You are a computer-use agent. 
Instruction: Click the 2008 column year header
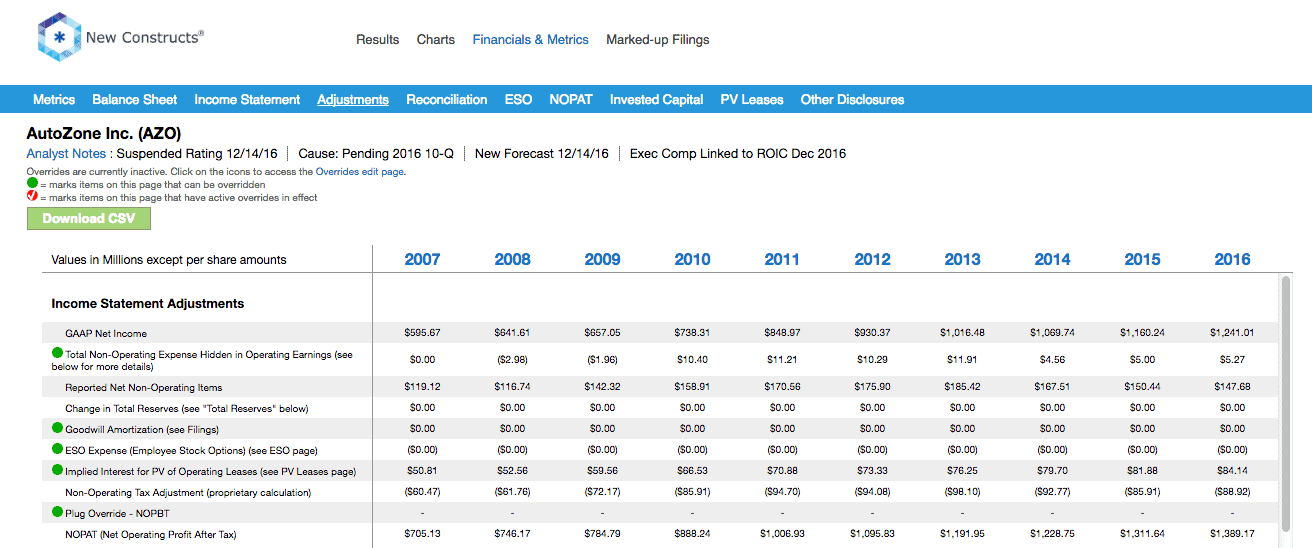(512, 259)
